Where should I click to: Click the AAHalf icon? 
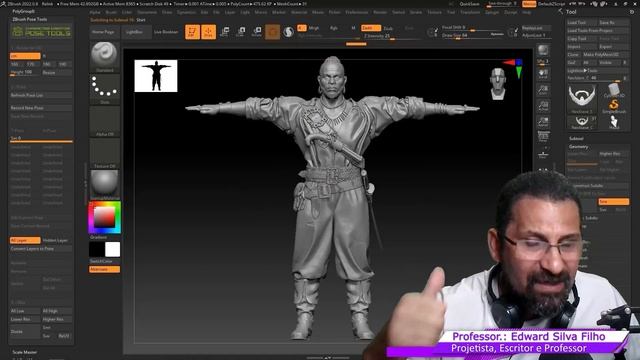543,122
